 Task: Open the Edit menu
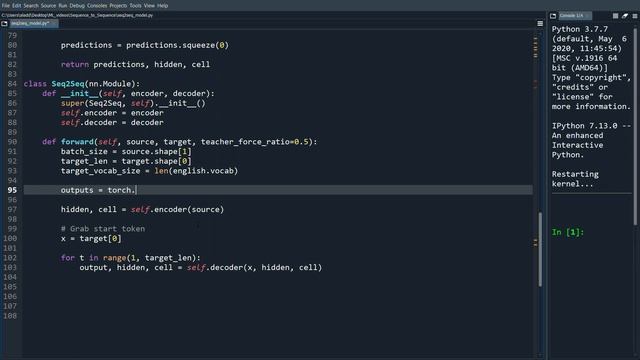tap(16, 6)
